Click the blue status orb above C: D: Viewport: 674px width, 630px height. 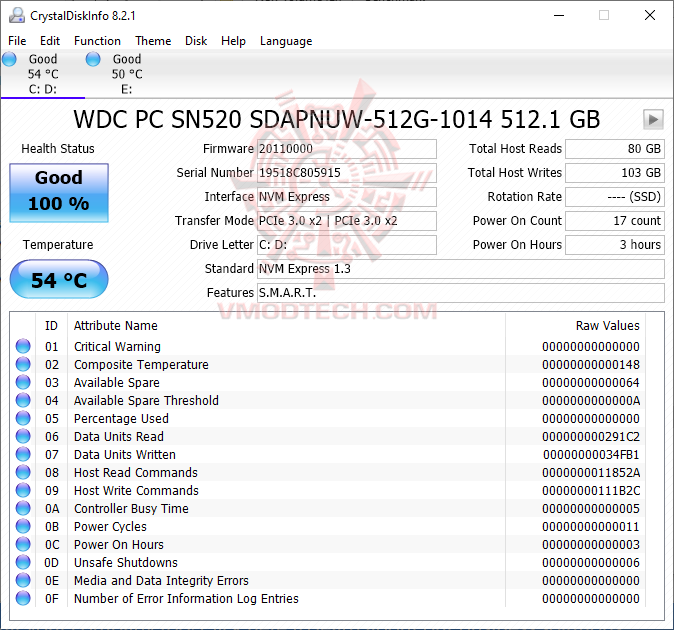click(9, 59)
